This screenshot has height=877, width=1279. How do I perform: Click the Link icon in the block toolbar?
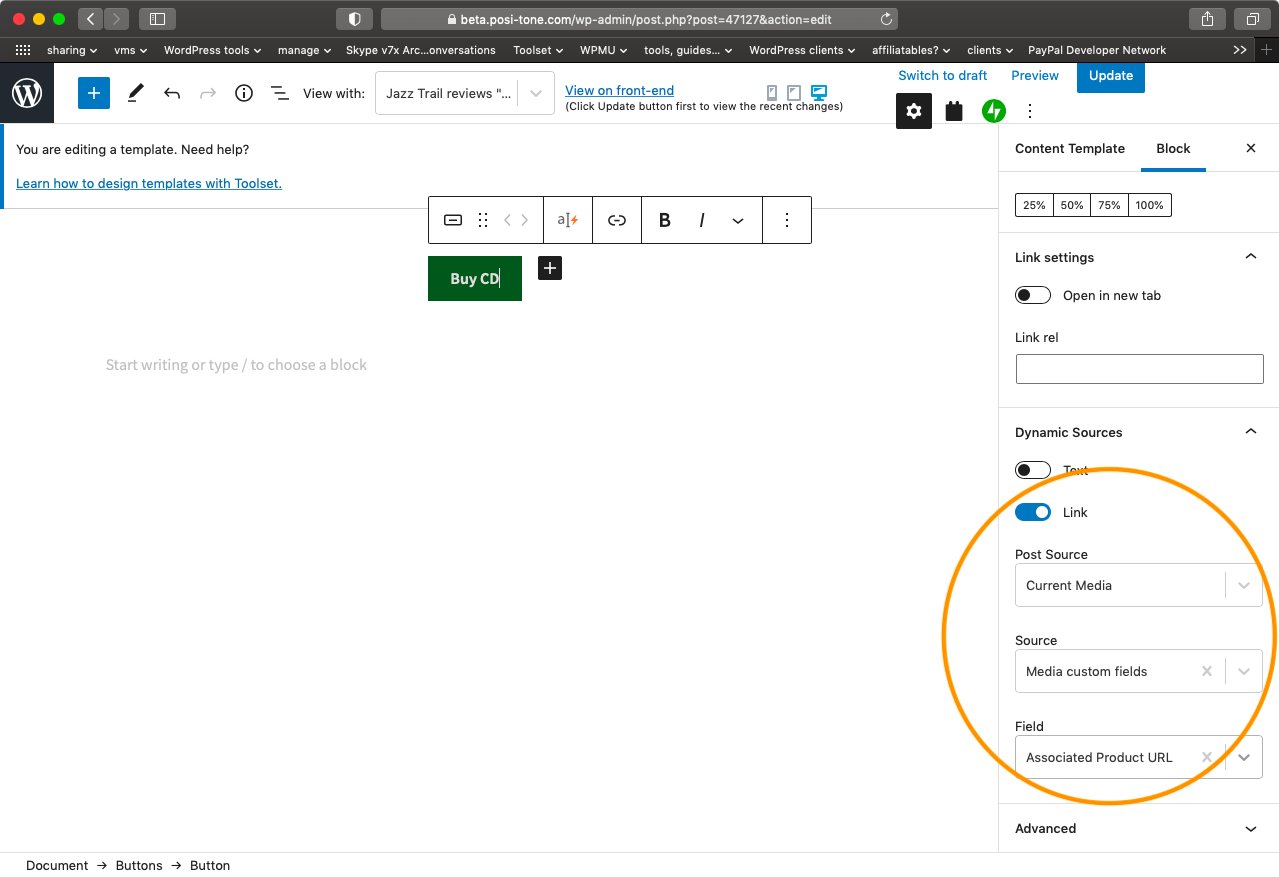(616, 220)
